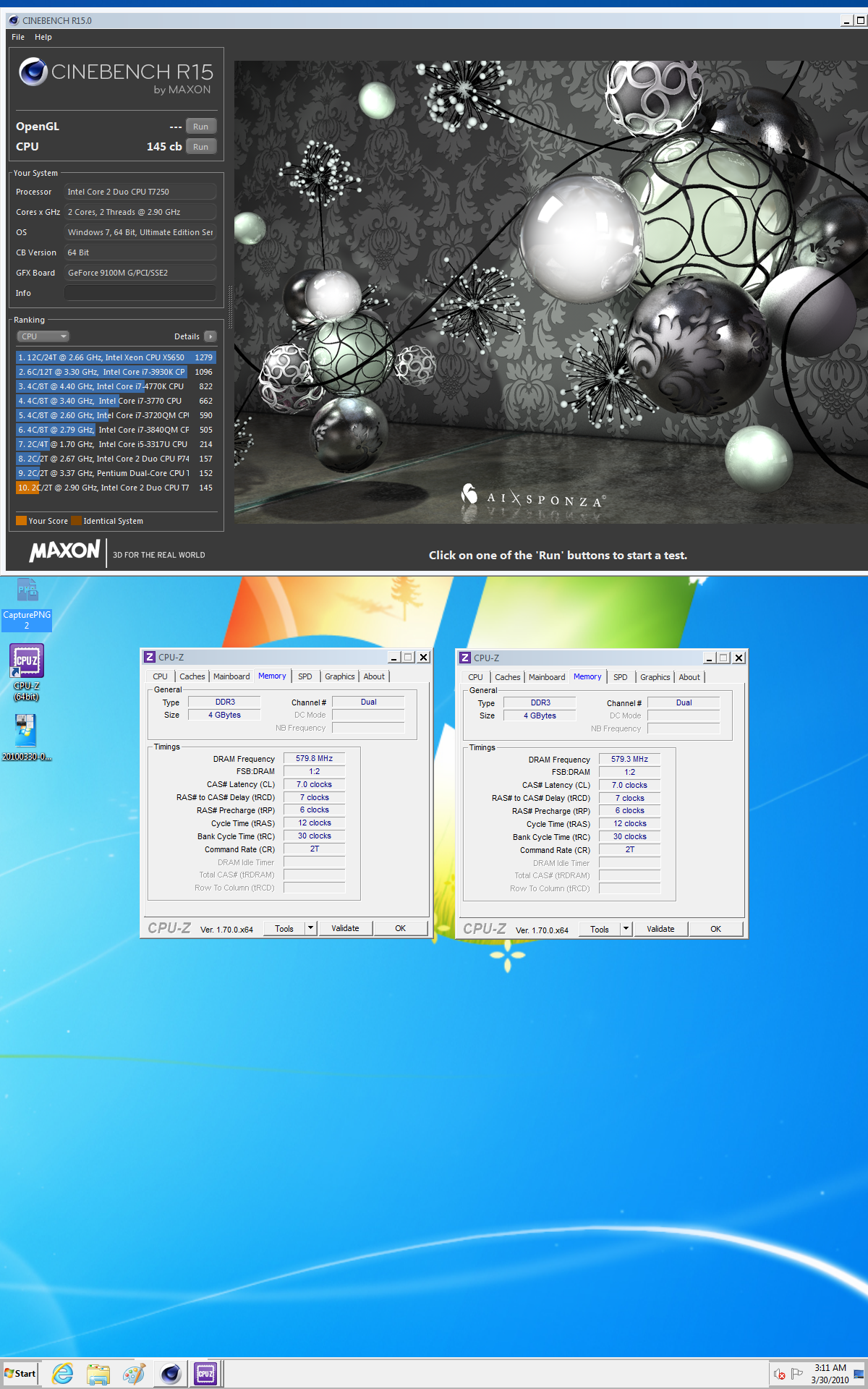Select ranking row 3 Core i7-4770K

point(116,386)
